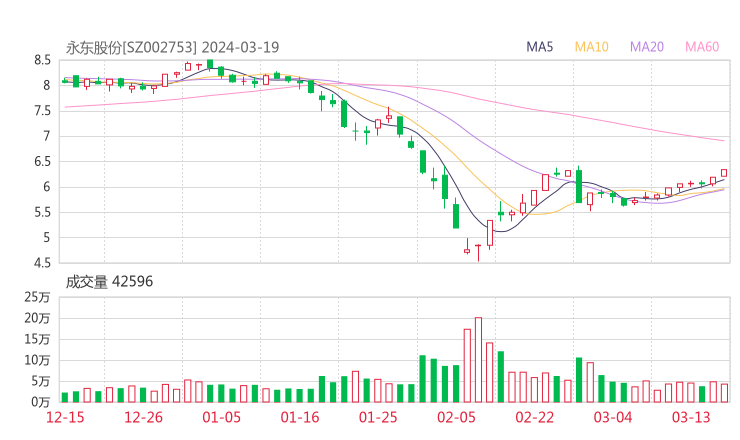
Task: Click the MA10 legend label
Action: click(591, 47)
